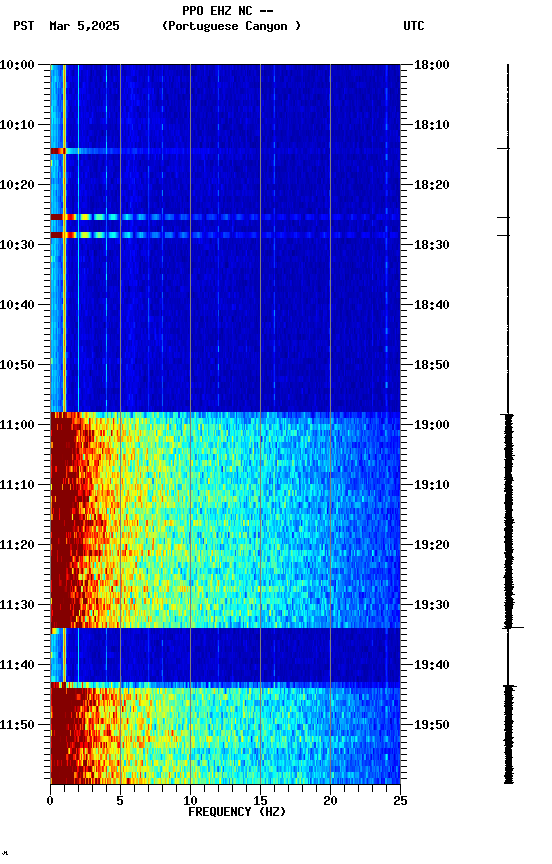Click the 'Mar 5,2025' date label
Viewport: 552px width, 864px height.
(84, 26)
